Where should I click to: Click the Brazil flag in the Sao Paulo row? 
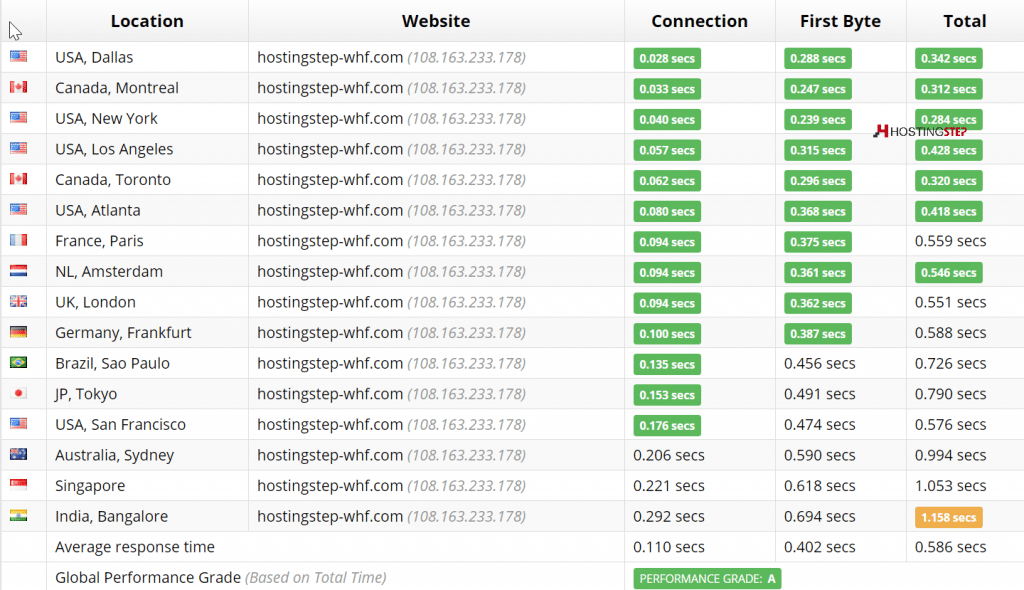(x=18, y=362)
